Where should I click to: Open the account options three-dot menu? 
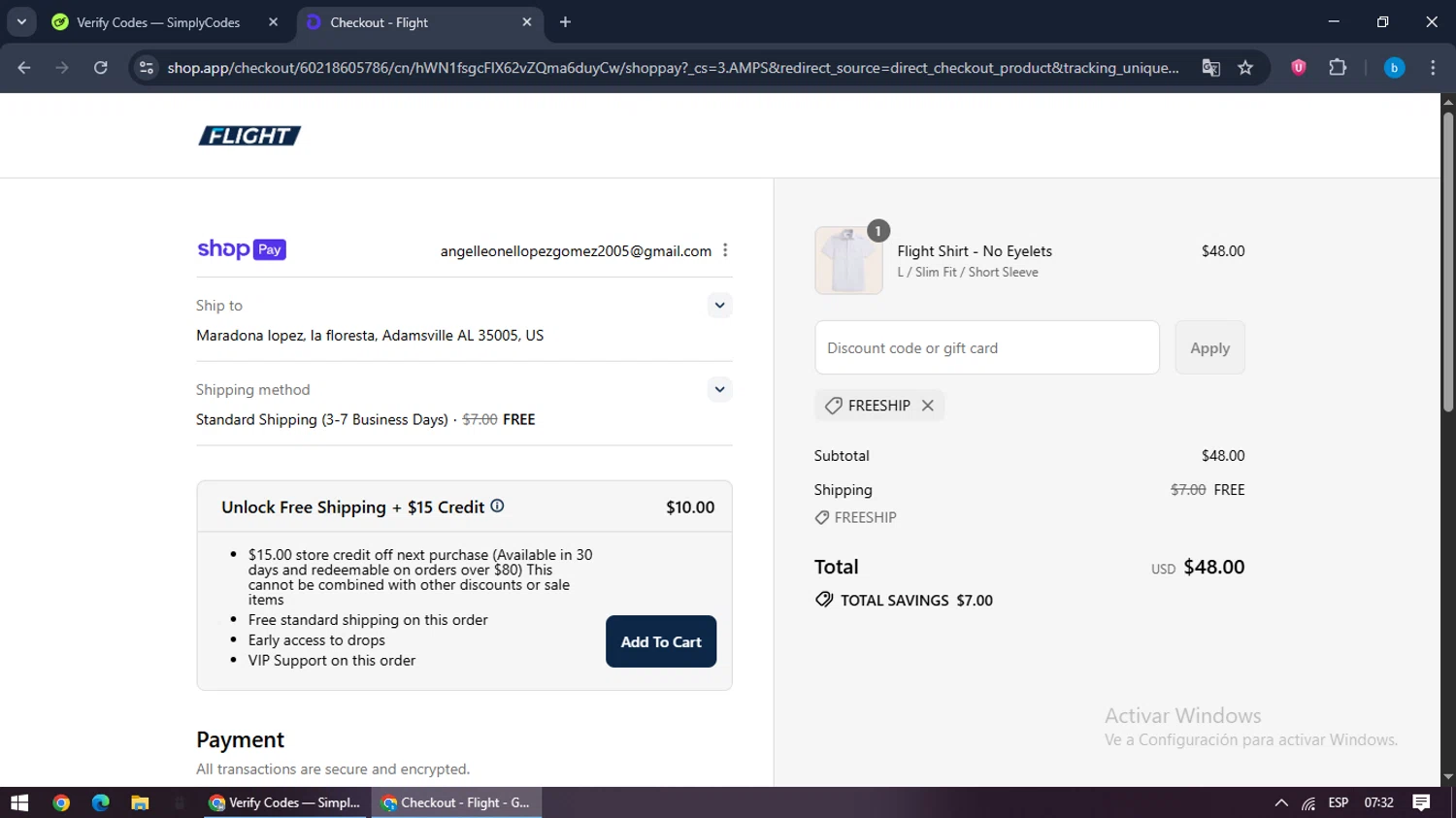(x=725, y=250)
